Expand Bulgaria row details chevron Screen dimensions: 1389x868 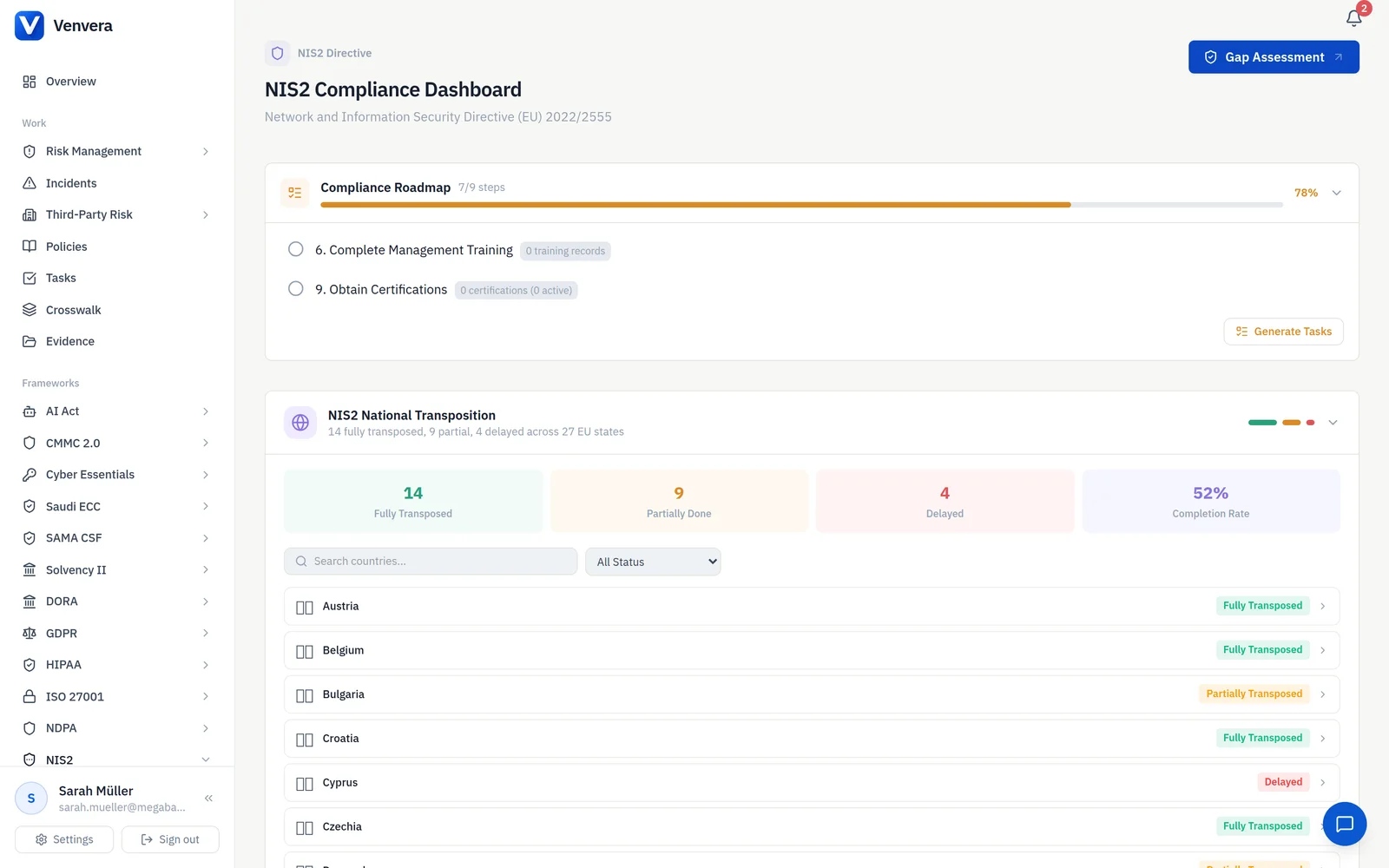(1323, 694)
